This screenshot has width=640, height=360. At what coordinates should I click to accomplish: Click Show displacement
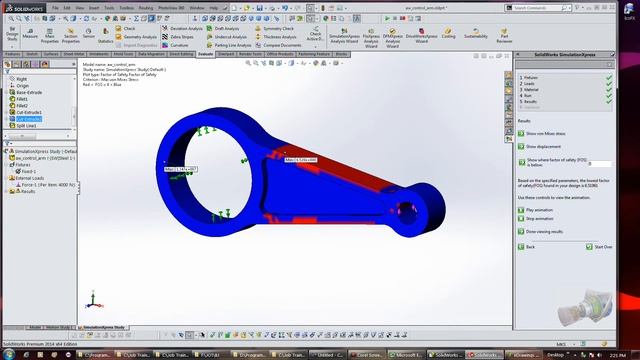pyautogui.click(x=540, y=147)
